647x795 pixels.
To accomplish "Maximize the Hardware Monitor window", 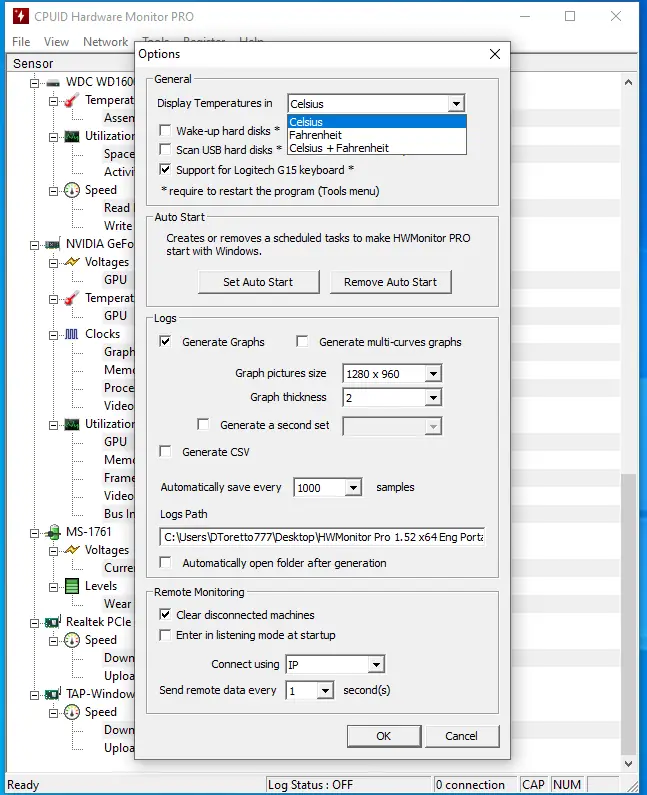I will coord(570,16).
